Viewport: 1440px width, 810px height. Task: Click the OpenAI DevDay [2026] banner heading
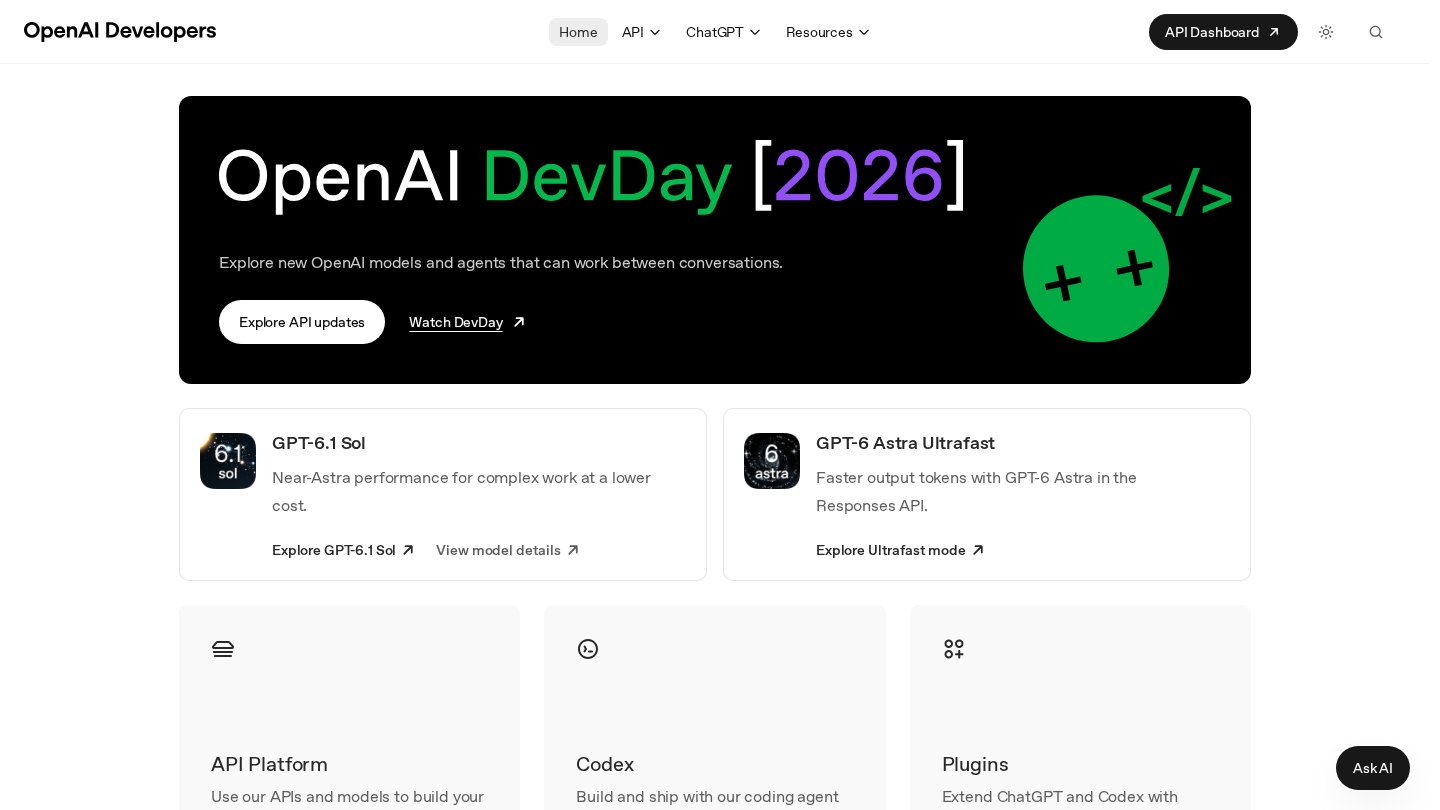pos(593,176)
